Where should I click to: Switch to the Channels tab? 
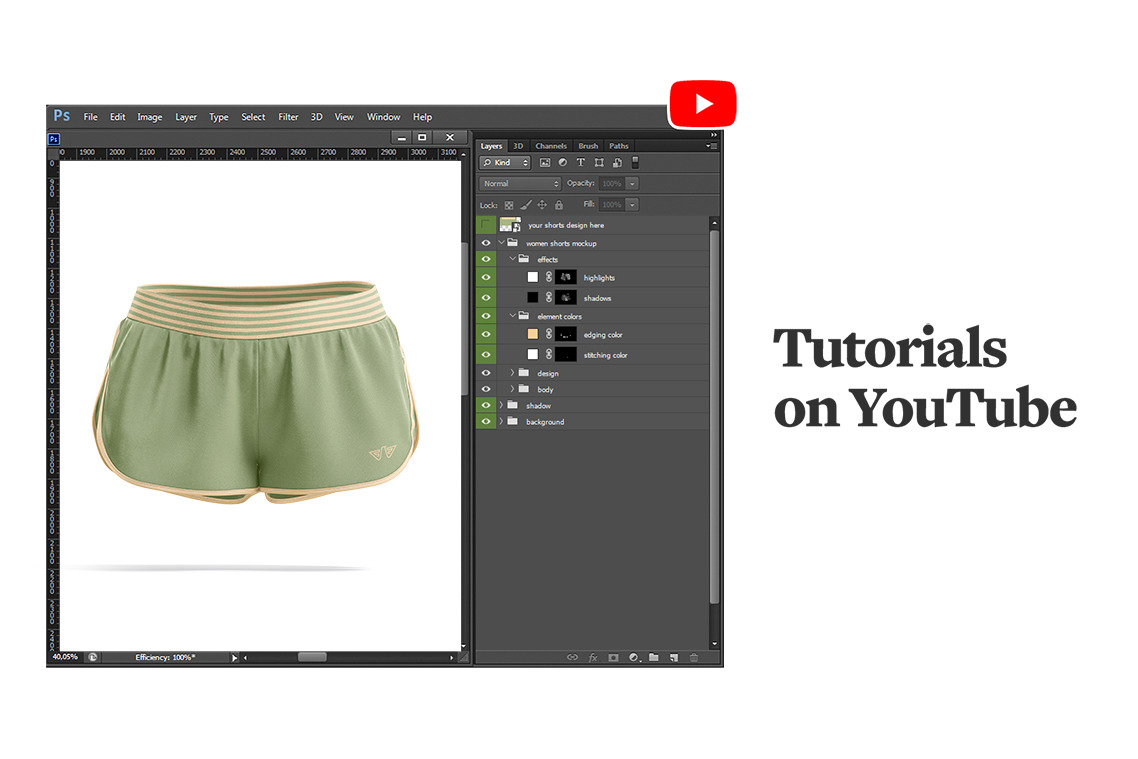[x=550, y=146]
